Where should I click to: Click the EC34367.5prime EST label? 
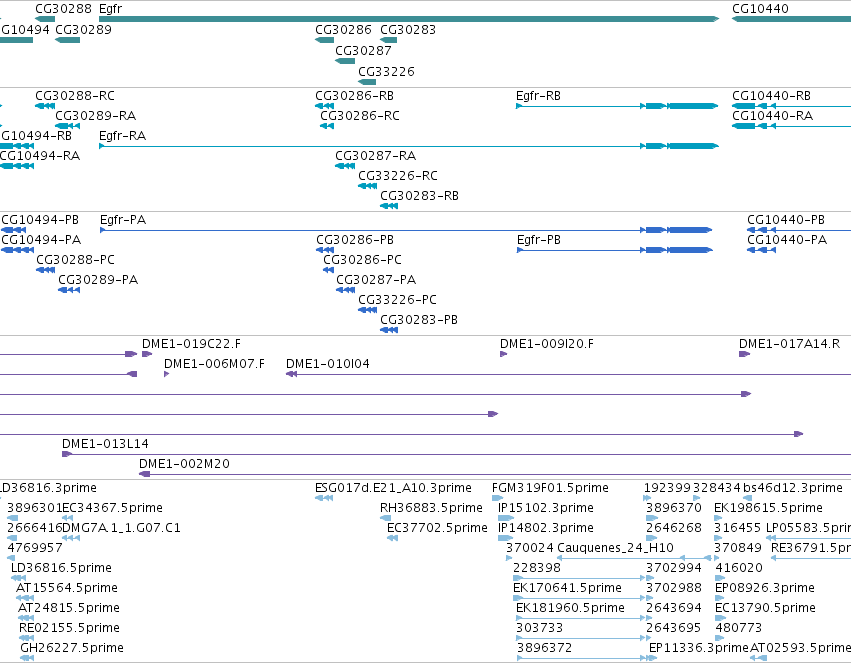click(x=112, y=508)
